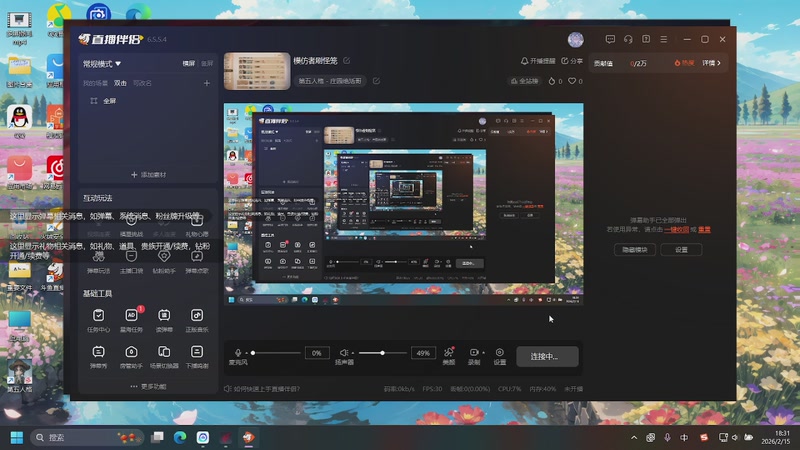Viewport: 800px width, 450px height.
Task: Select the 双击 scene tab
Action: pos(120,83)
